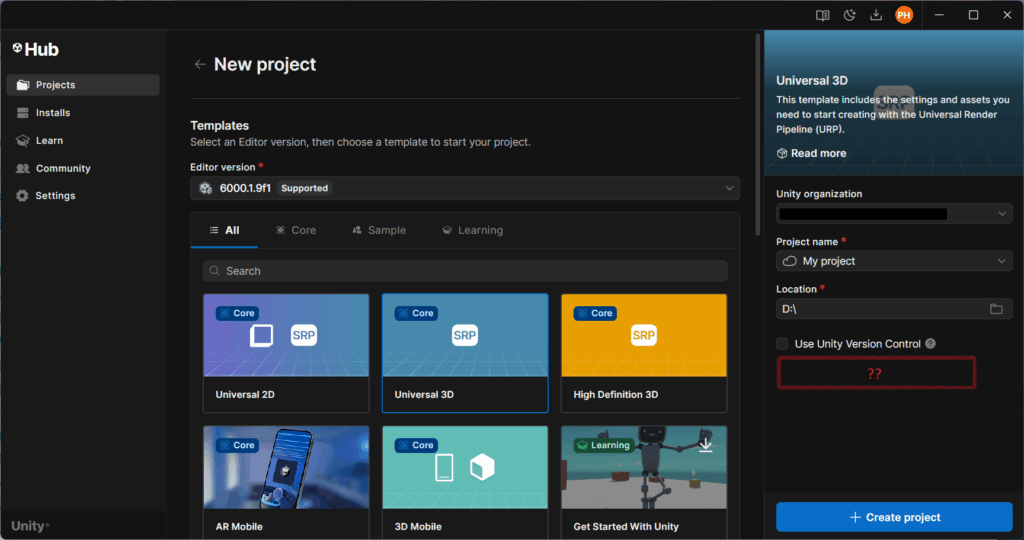
Task: Select Get Started With Unity template
Action: [644, 482]
